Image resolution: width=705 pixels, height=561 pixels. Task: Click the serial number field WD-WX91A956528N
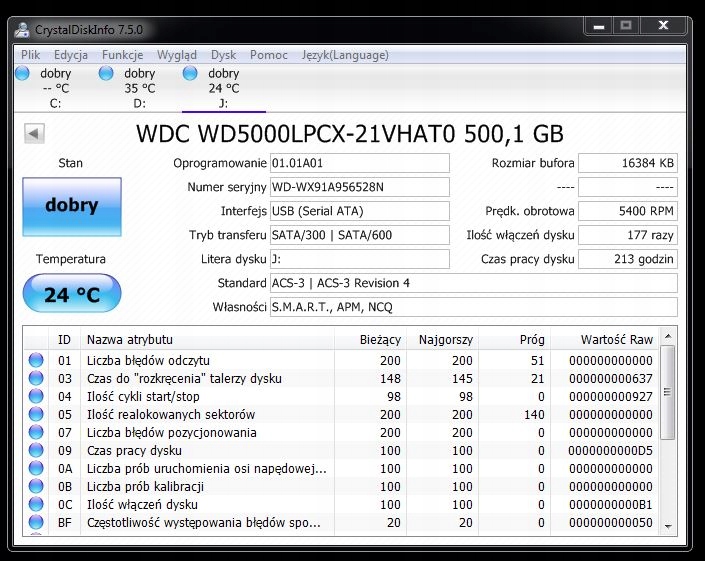(x=360, y=187)
